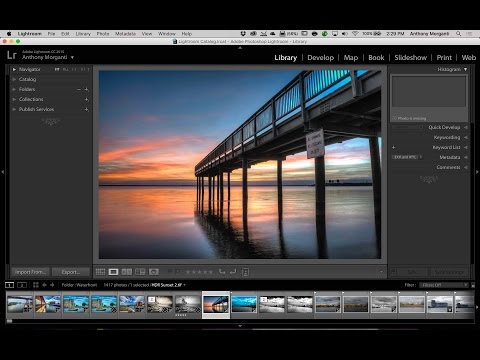Select Loupe view icon in toolbar

tap(113, 272)
